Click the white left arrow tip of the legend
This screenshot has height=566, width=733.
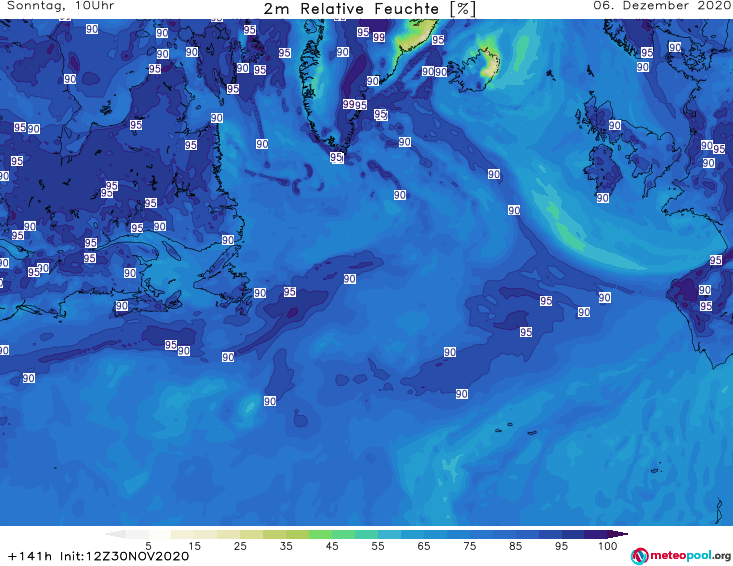[115, 534]
